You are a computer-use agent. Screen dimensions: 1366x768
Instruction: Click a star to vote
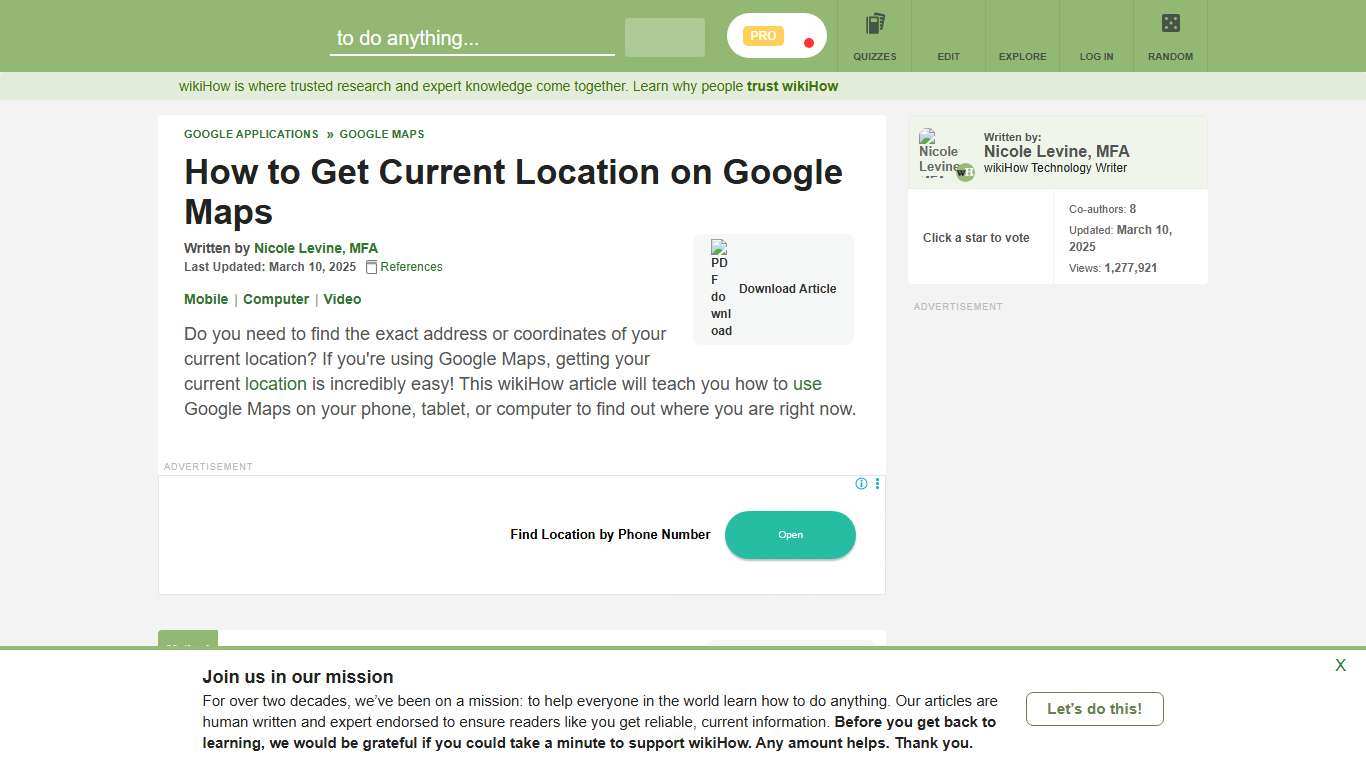975,238
